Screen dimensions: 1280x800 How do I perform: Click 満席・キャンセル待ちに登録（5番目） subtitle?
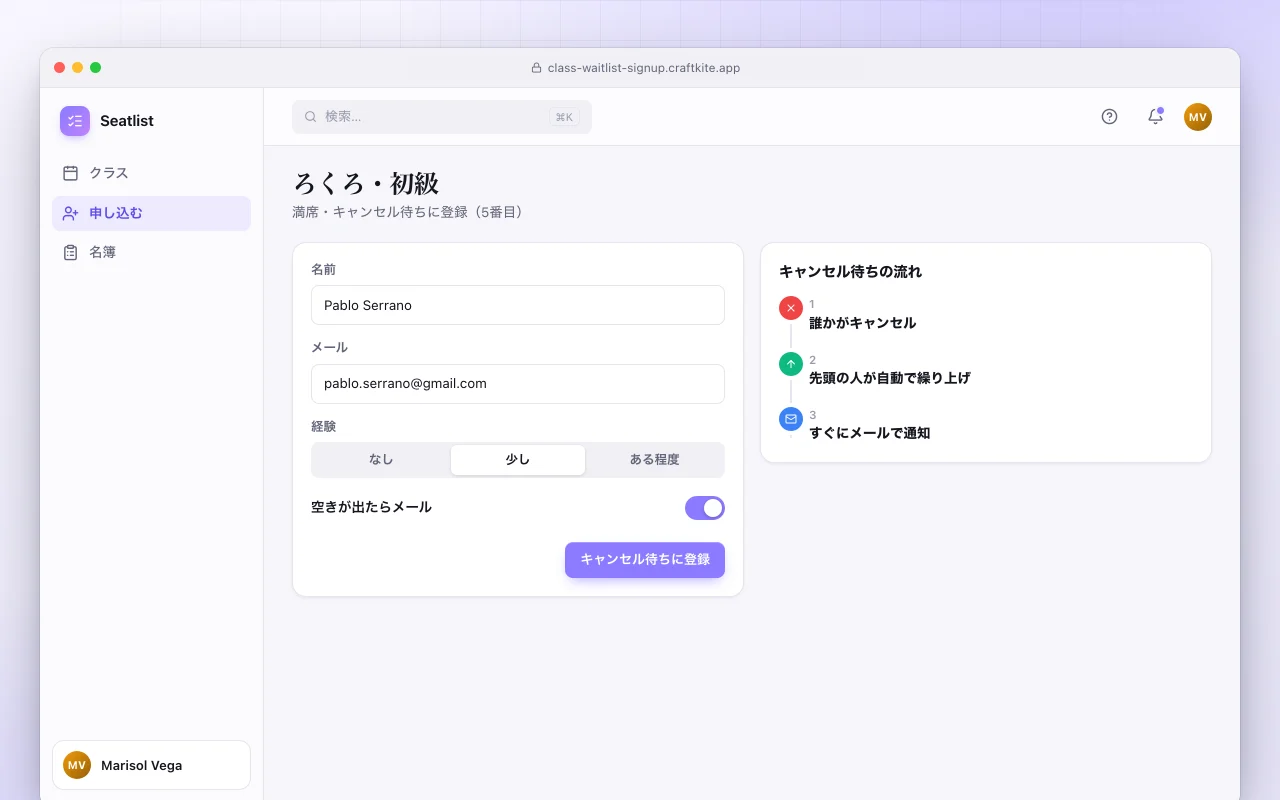tap(411, 212)
